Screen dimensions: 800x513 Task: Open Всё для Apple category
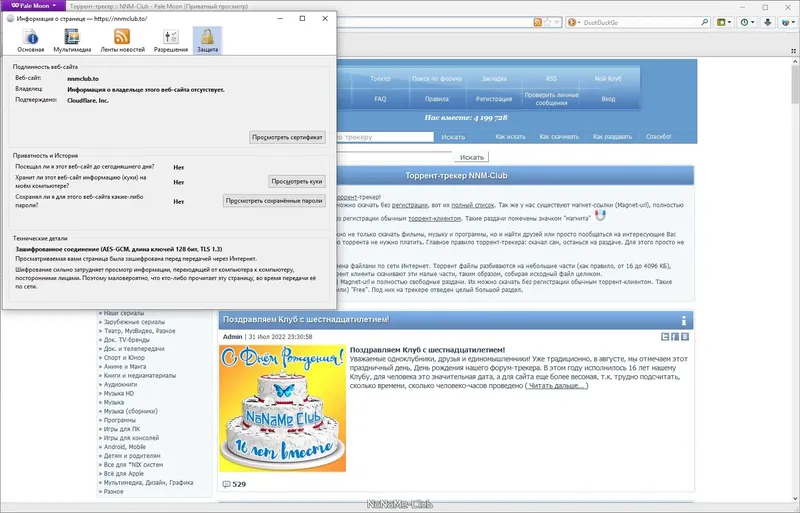point(124,474)
